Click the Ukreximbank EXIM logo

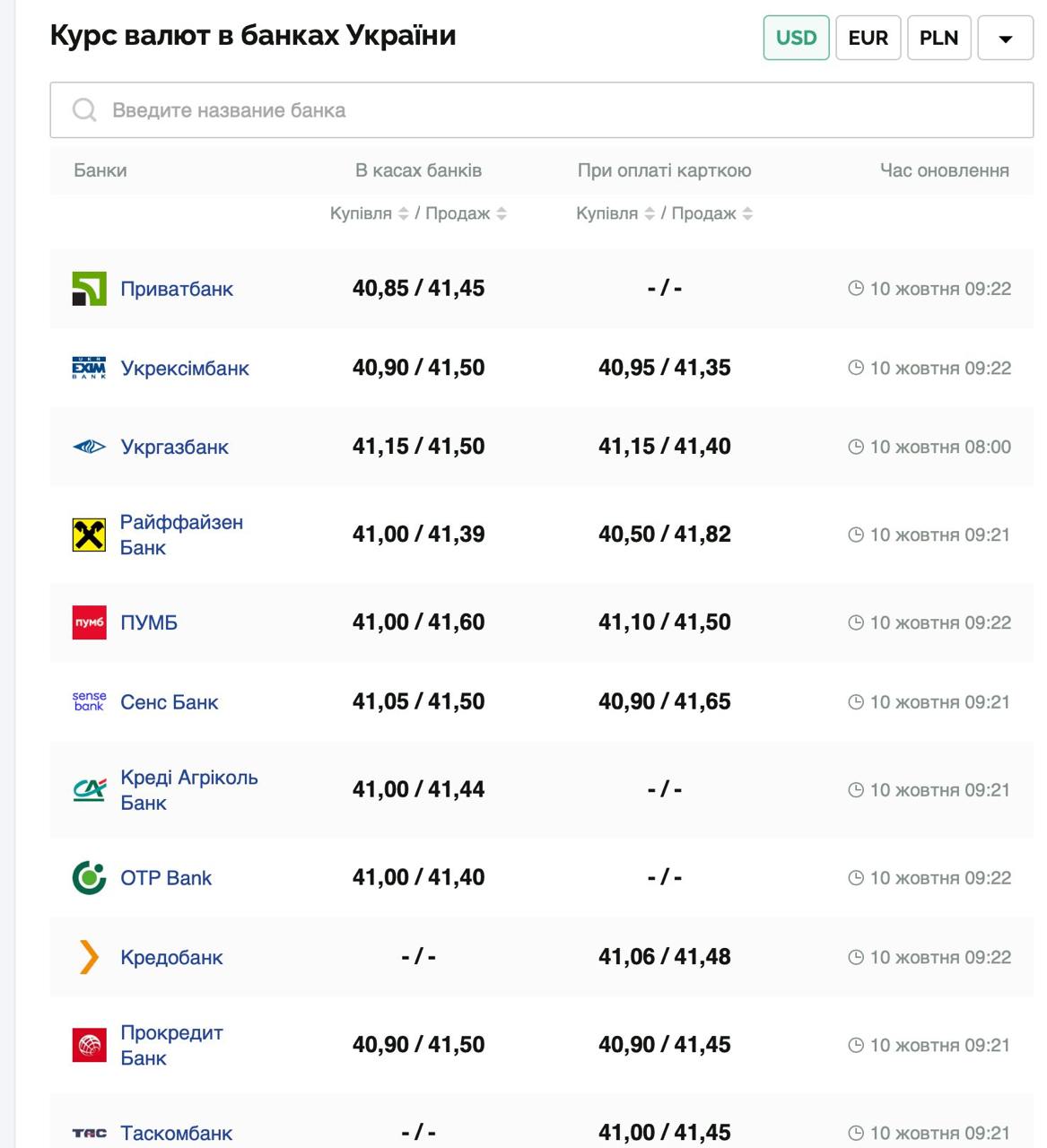pyautogui.click(x=89, y=368)
